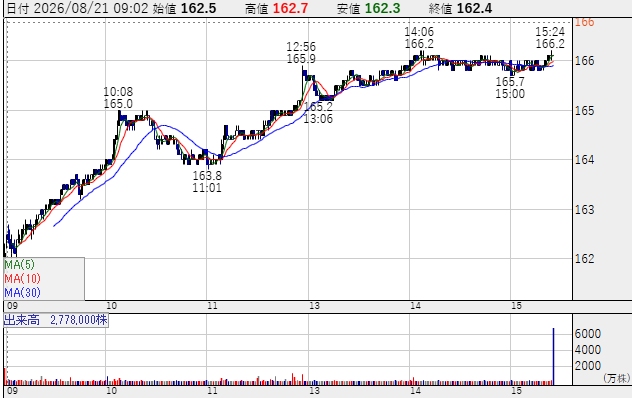Click the 4000 volume axis label
Screen dimensions: 632x398
(588, 350)
